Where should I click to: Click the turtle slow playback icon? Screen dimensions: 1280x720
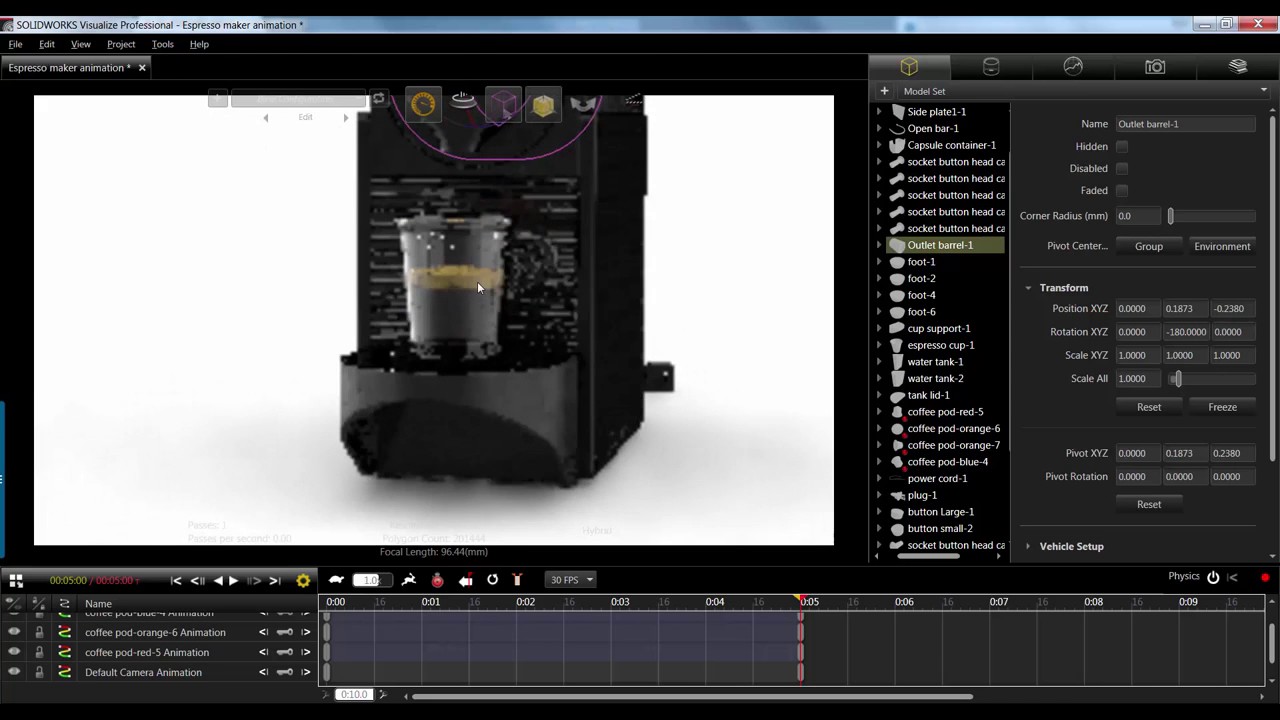[337, 580]
